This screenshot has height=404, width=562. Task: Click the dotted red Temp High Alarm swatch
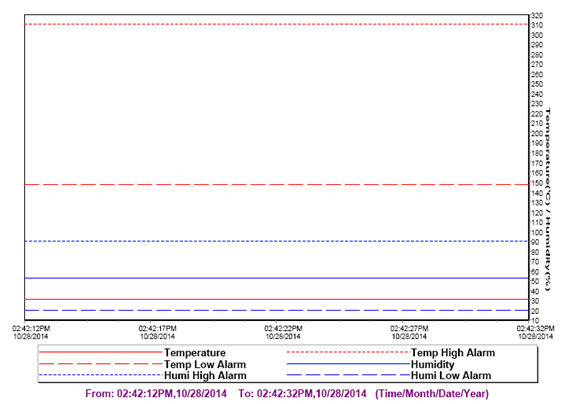348,352
